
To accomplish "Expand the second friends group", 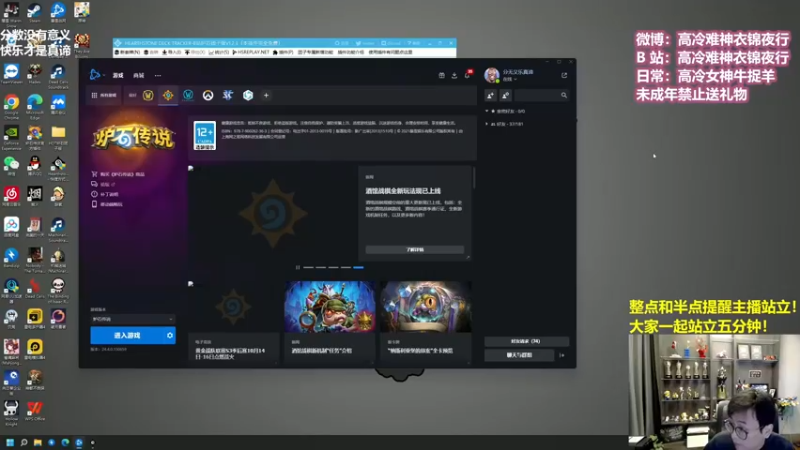I will pos(504,124).
